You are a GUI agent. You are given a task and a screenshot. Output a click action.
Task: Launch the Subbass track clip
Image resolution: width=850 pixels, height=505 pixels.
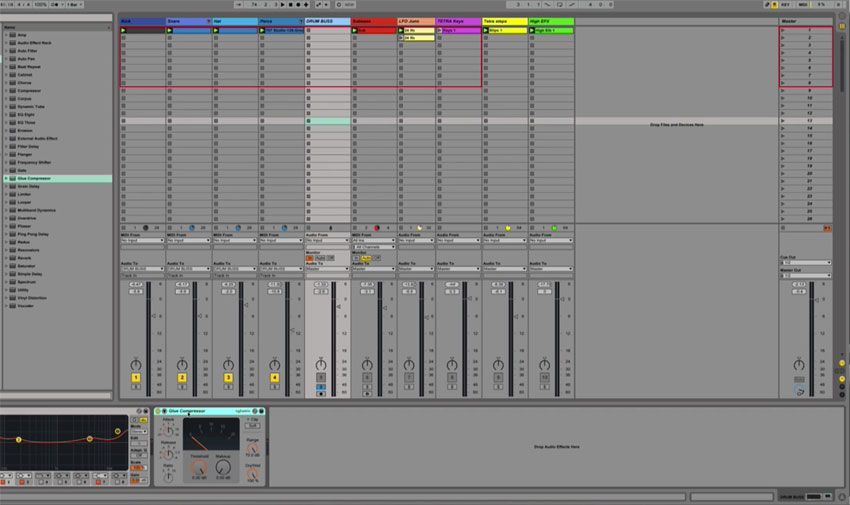tap(355, 30)
